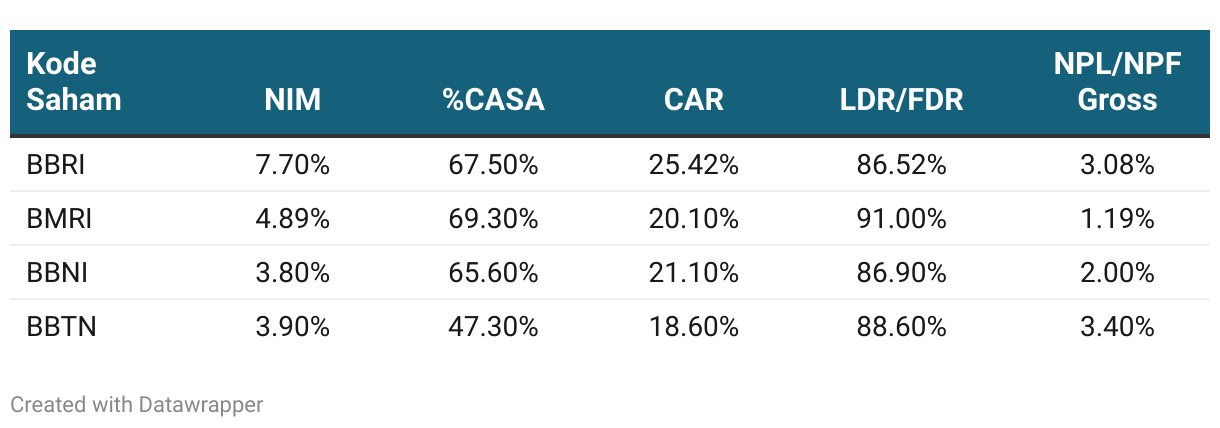The image size is (1220, 428).
Task: Select the BBRI stock code cell
Action: coord(56,165)
